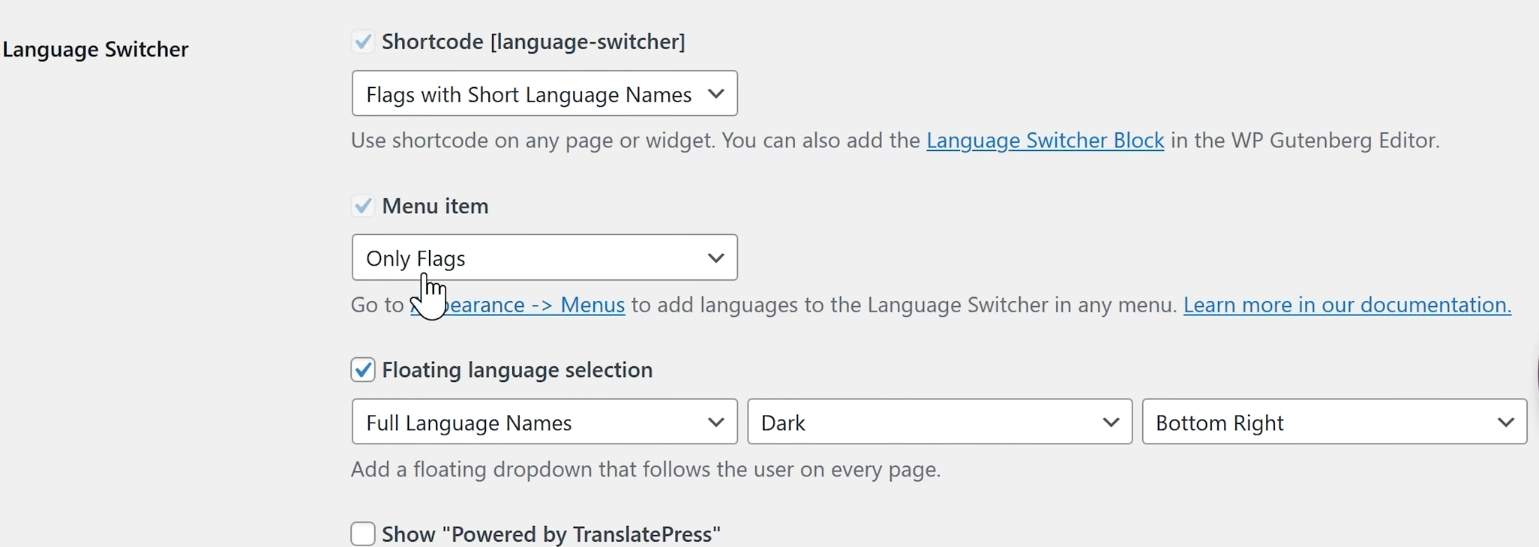
Task: Disable the Floating language selection checkbox
Action: click(x=363, y=370)
